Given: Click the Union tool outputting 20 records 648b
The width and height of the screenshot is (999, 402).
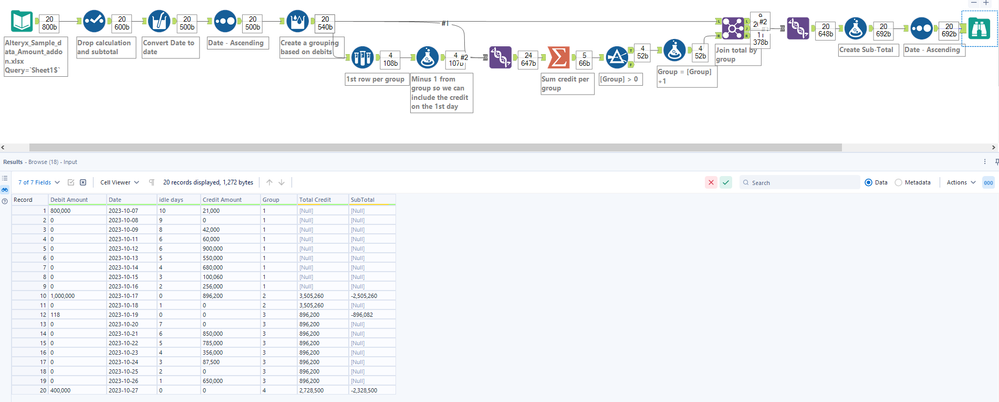Looking at the screenshot, I should (799, 29).
